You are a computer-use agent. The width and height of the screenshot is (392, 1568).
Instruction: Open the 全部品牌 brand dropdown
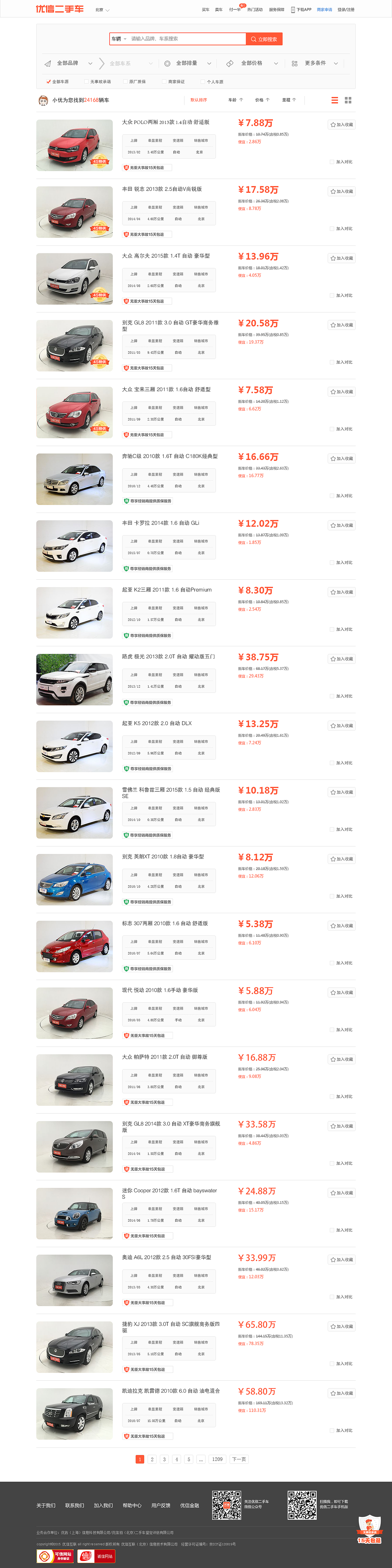(68, 63)
